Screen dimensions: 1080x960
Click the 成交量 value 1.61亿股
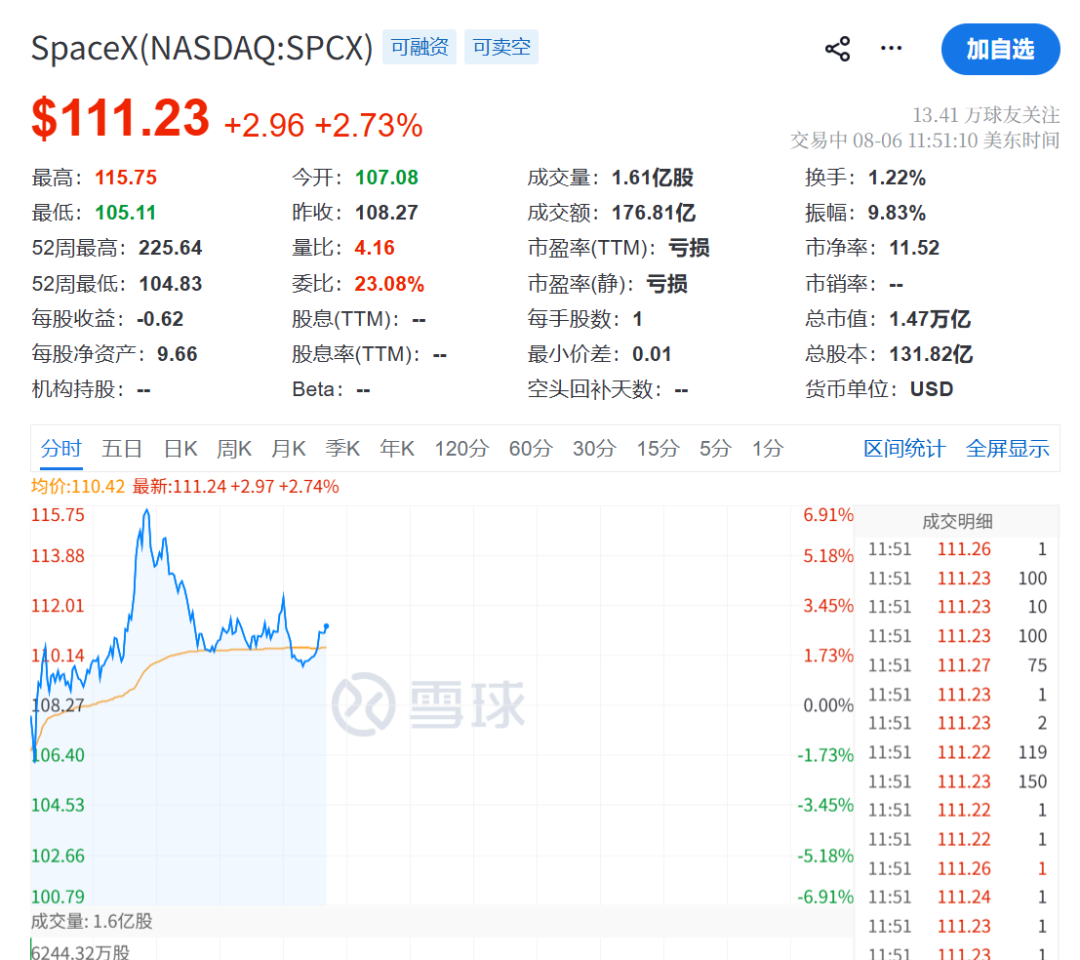(x=653, y=178)
